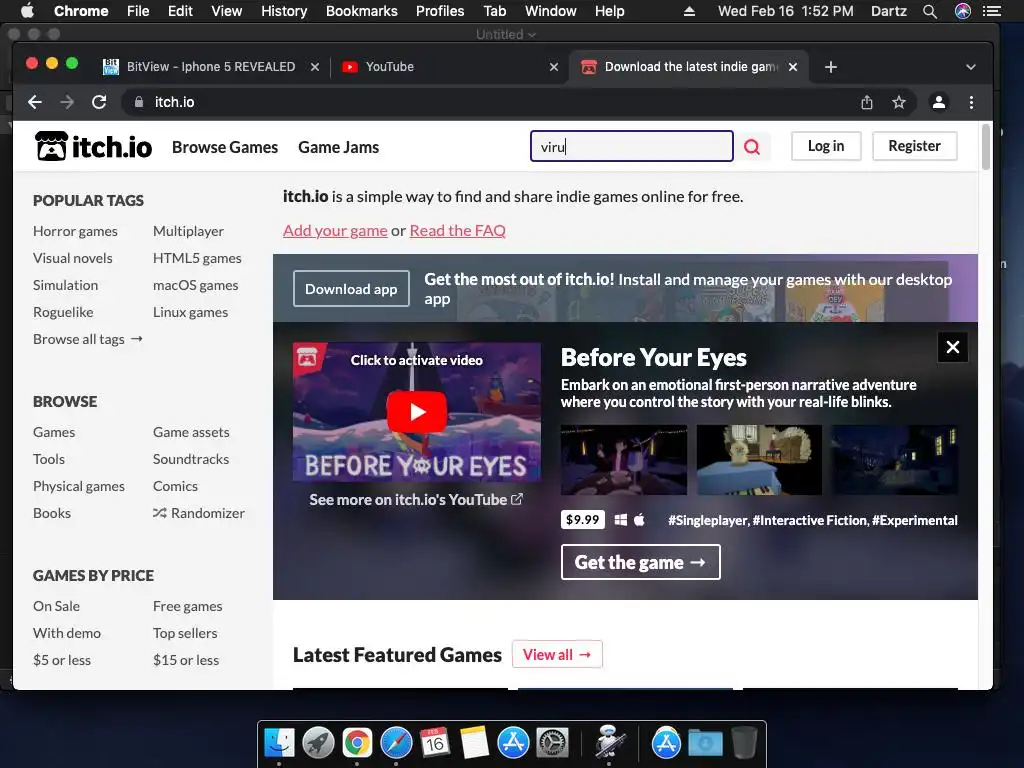Viewport: 1024px width, 768px height.
Task: Expand the Chrome tab list chevron
Action: (971, 67)
